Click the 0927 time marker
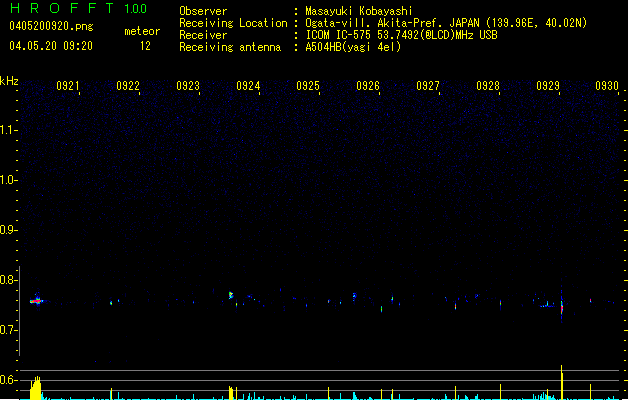Screen dimensions: 629x400 click(x=428, y=86)
